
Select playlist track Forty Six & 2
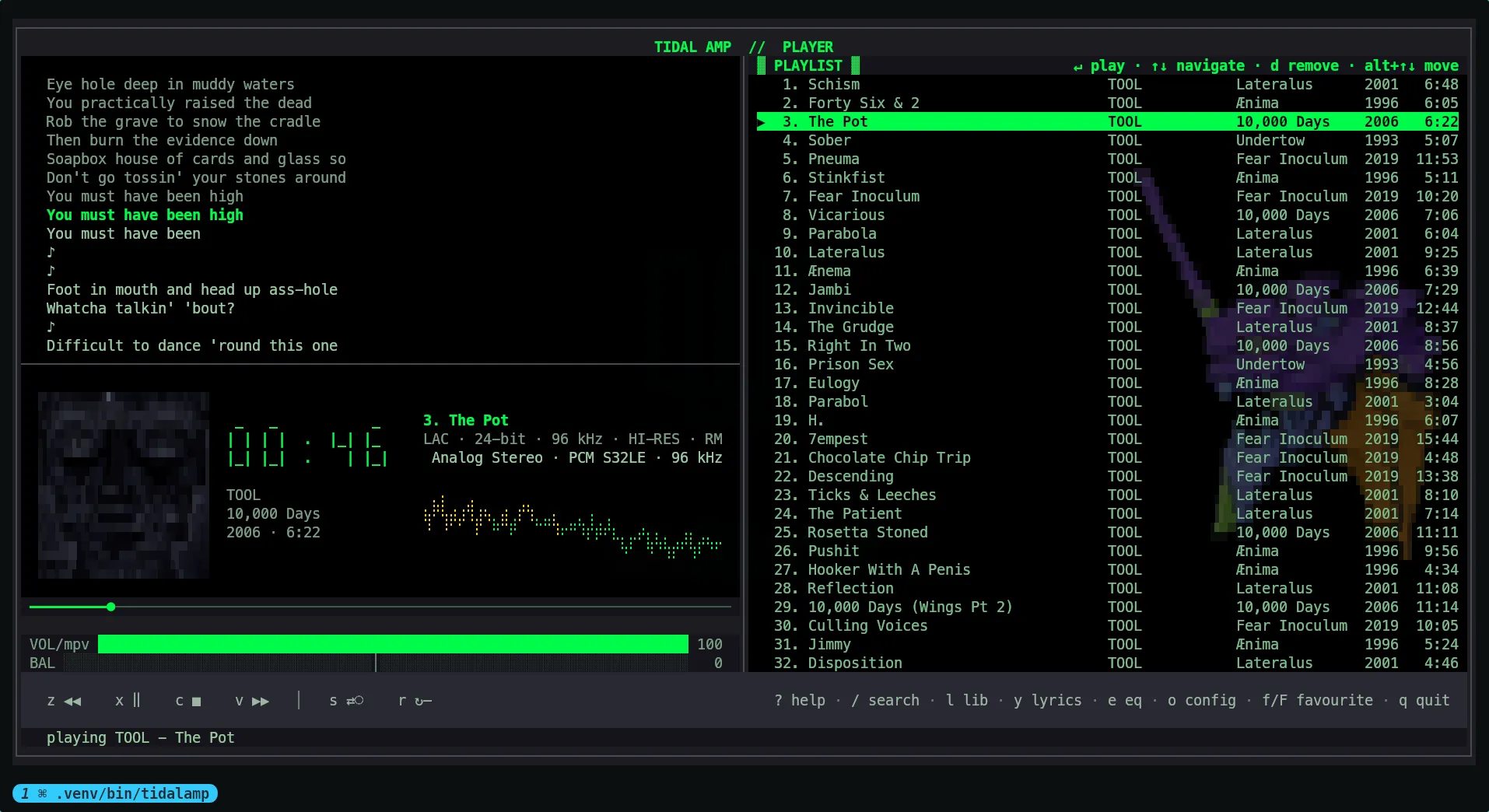[1108, 103]
